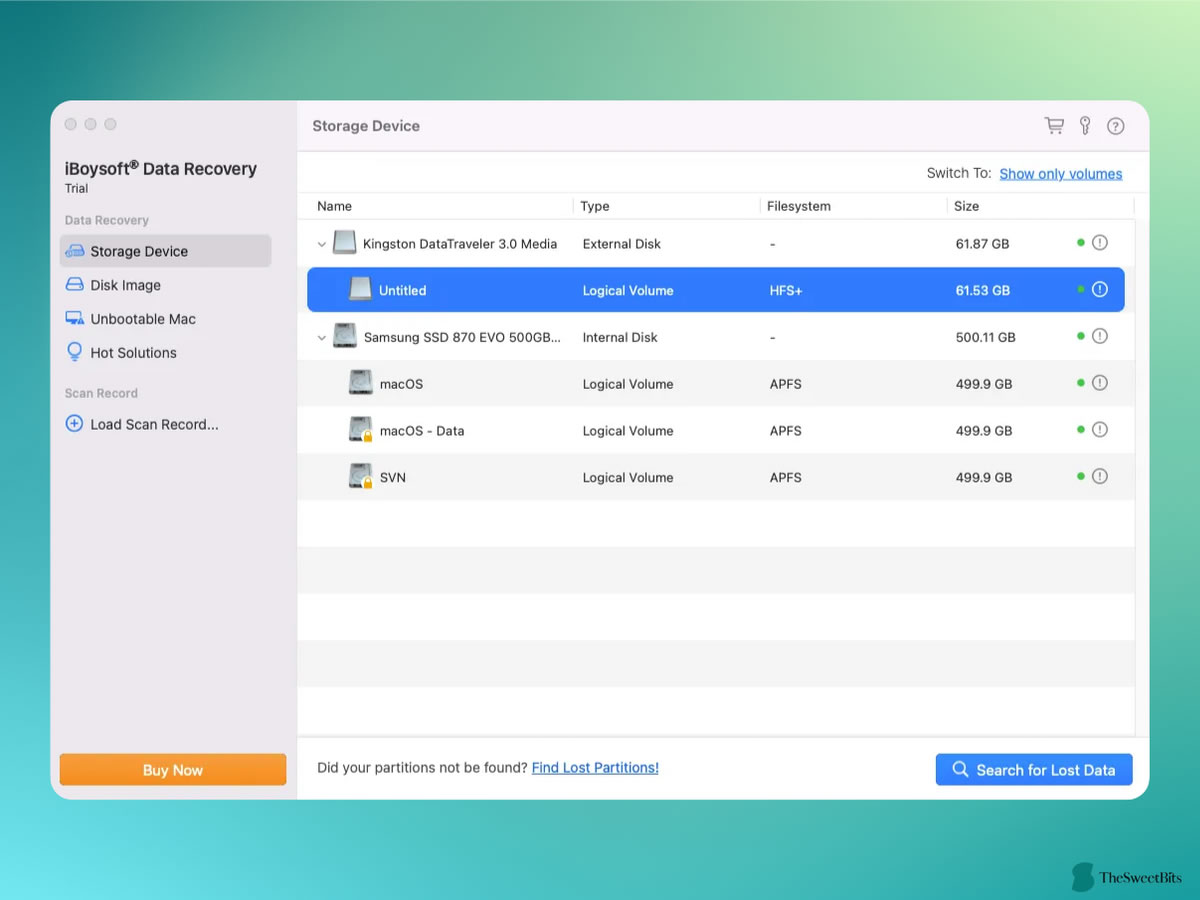The height and width of the screenshot is (900, 1200).
Task: Click Search for Lost Data button
Action: pos(1034,770)
